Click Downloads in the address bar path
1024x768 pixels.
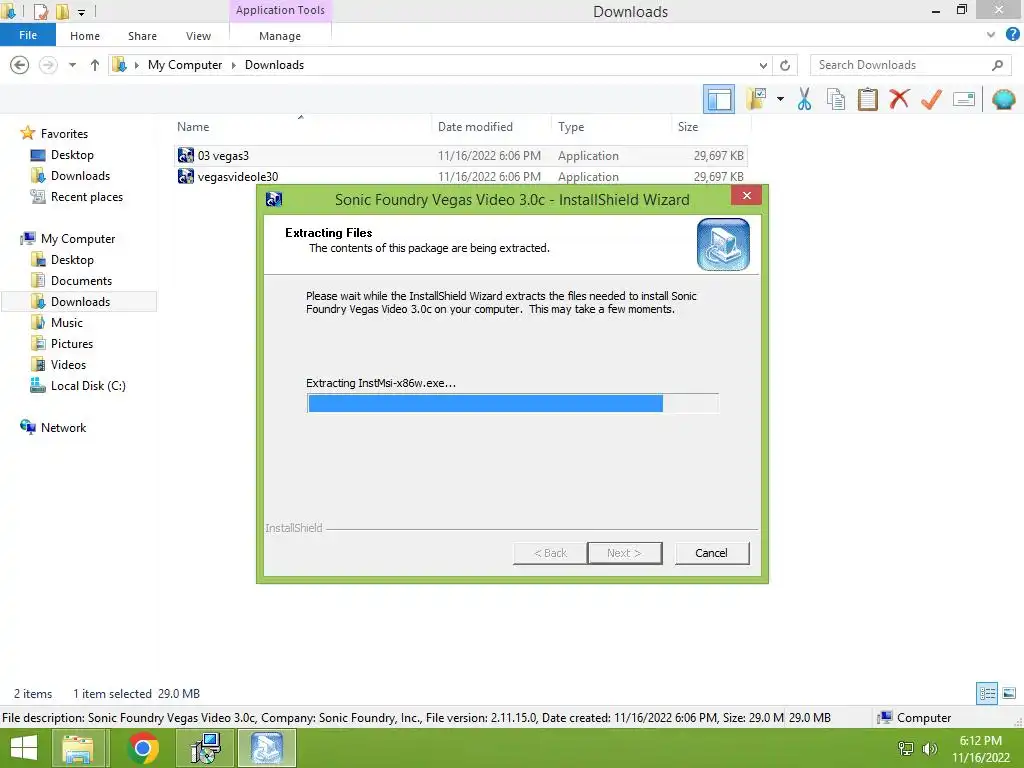point(274,65)
